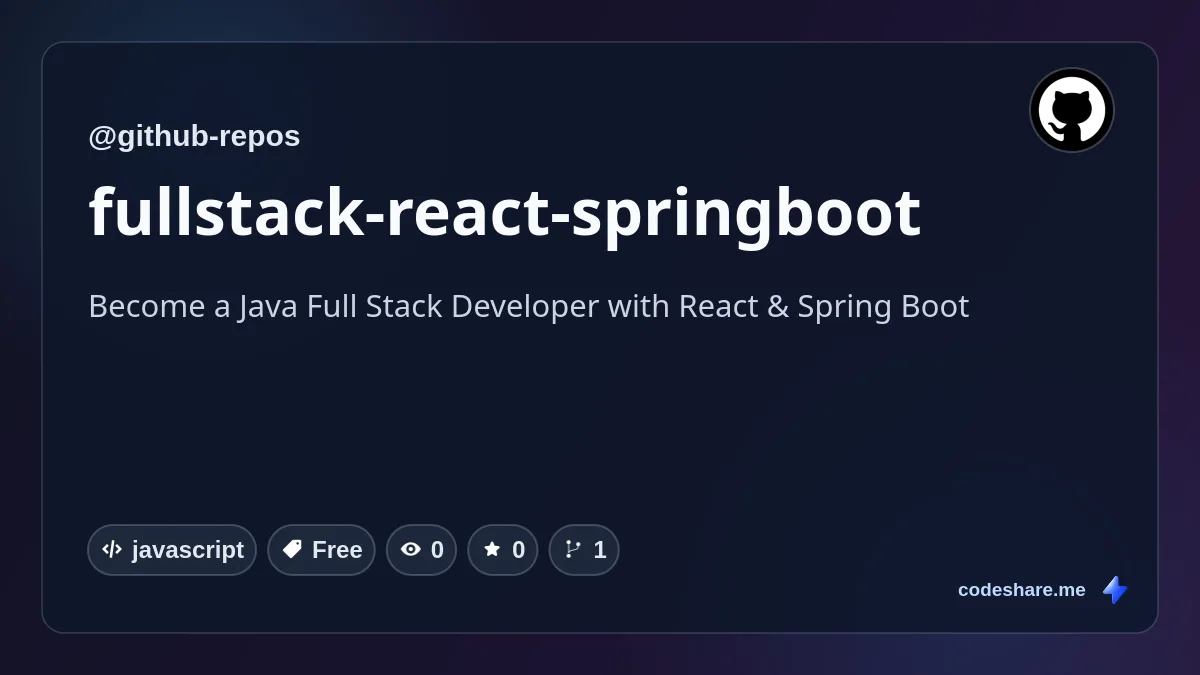The height and width of the screenshot is (675, 1200).
Task: Open the @github-repos author handle
Action: 194,136
